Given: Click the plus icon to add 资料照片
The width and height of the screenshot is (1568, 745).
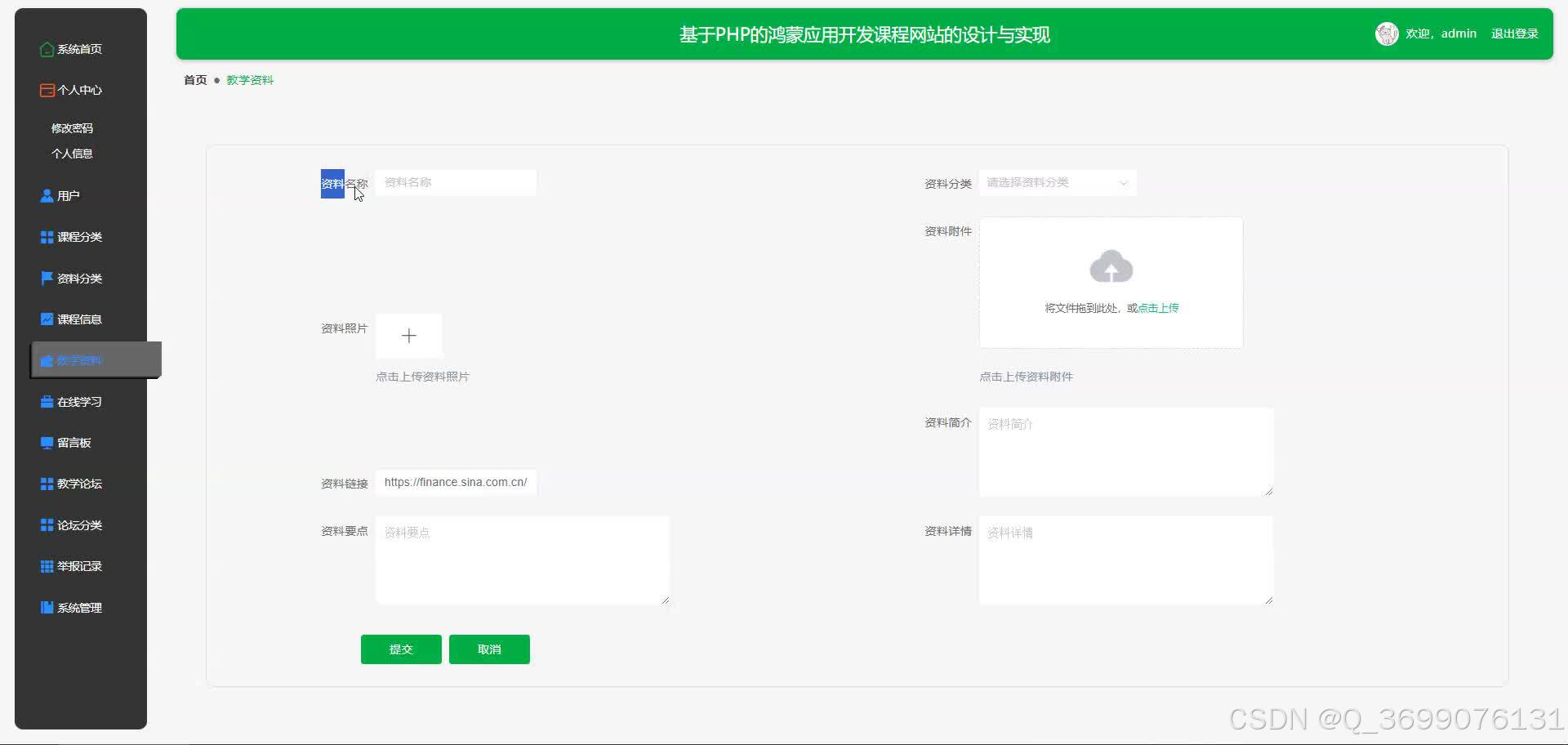Looking at the screenshot, I should [x=409, y=336].
